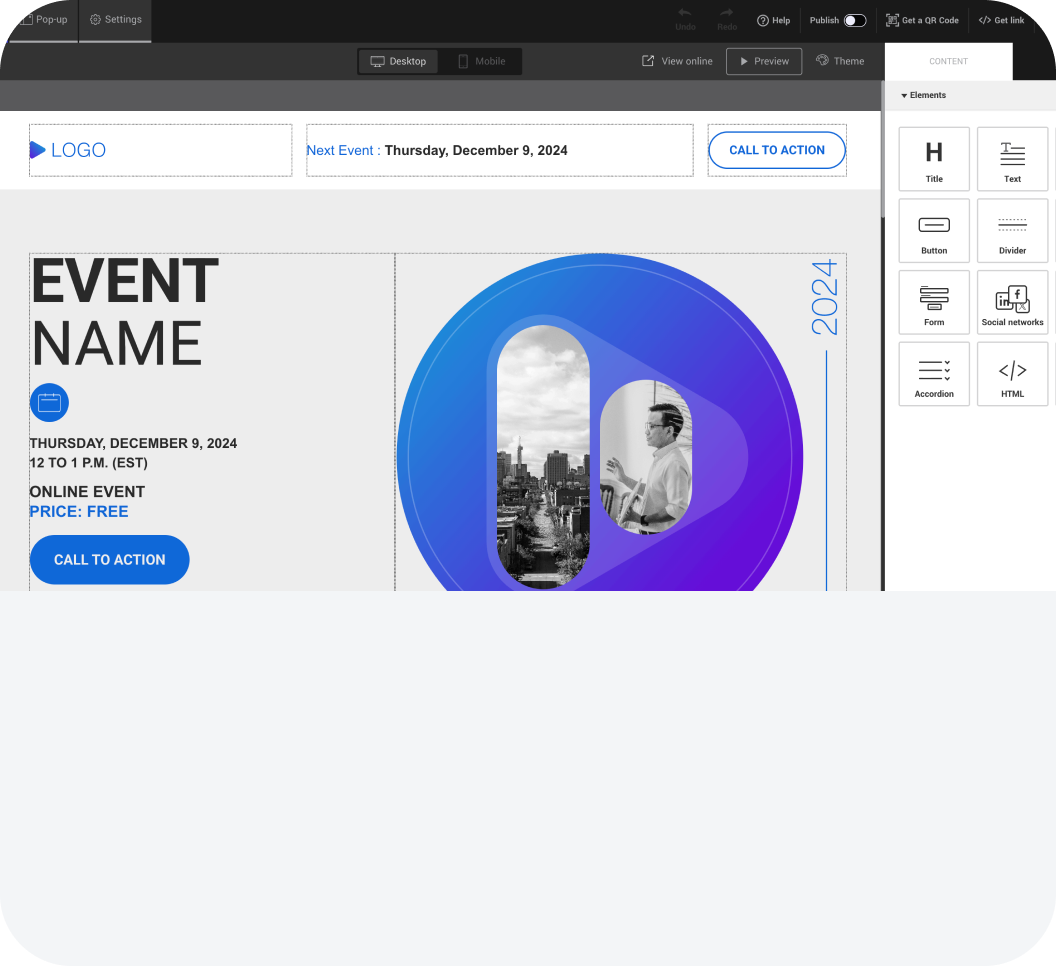Switch to Desktop view
This screenshot has width=1056, height=966.
(398, 61)
